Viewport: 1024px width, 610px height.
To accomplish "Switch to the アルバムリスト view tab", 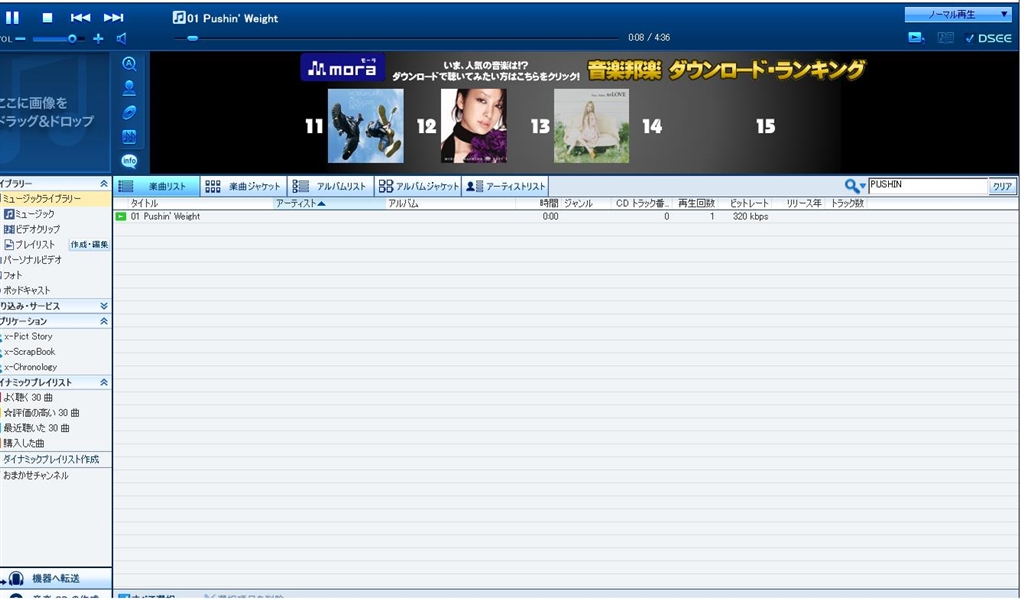I will [331, 186].
